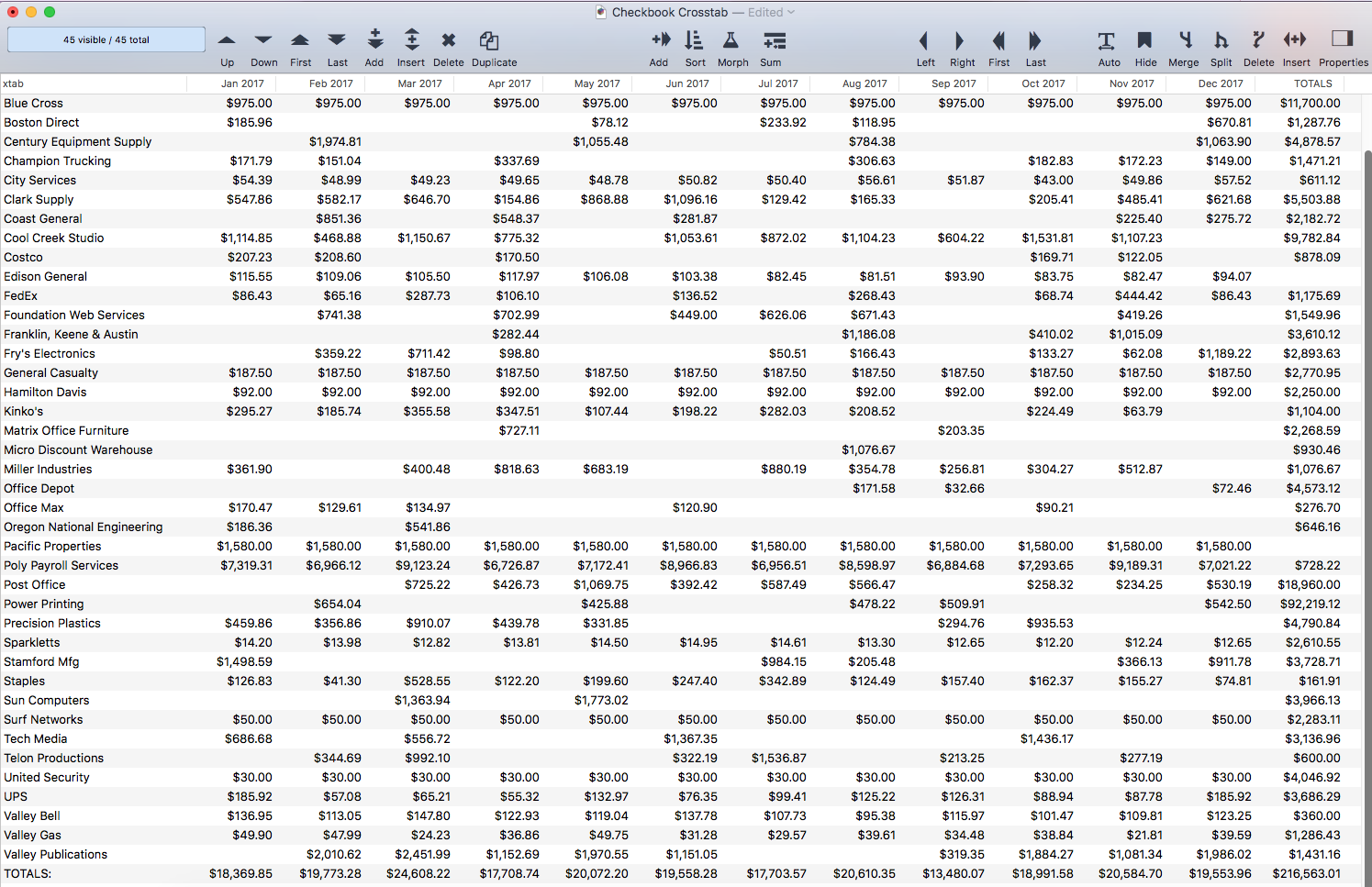Click the document icon in title bar
1372x887 pixels.
coord(601,12)
